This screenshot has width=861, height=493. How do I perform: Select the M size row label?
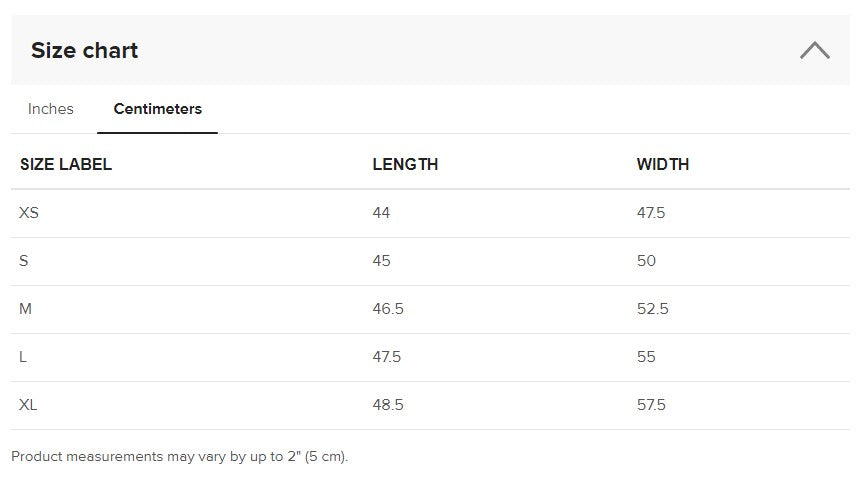coord(26,309)
